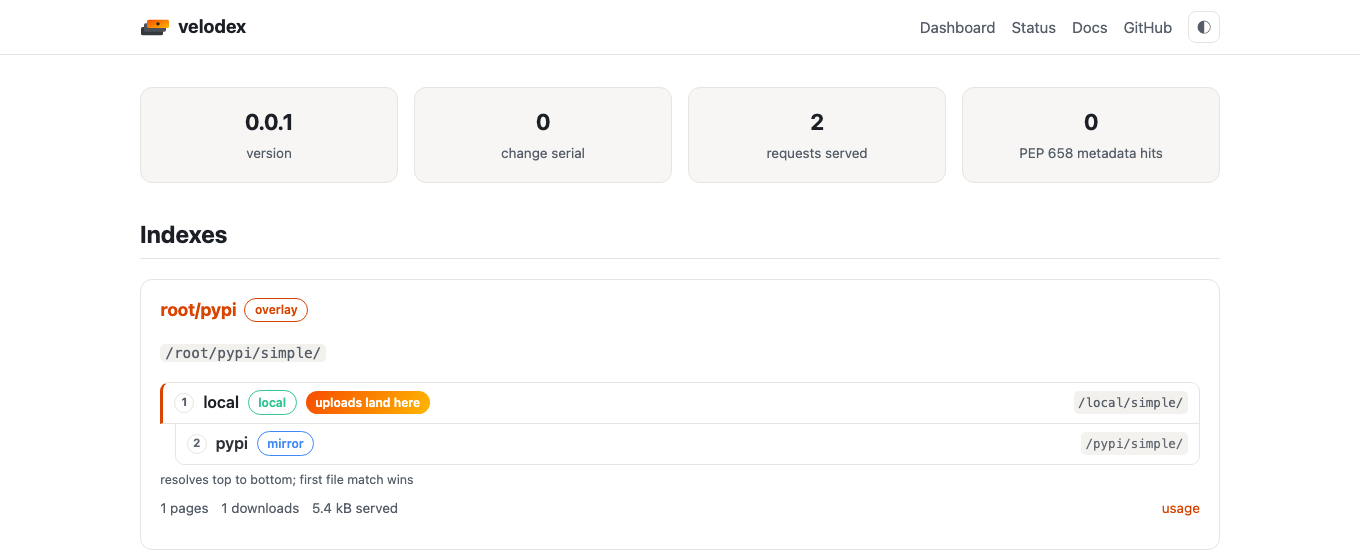This screenshot has height=560, width=1360.
Task: Open the root/pypi index link
Action: (198, 310)
